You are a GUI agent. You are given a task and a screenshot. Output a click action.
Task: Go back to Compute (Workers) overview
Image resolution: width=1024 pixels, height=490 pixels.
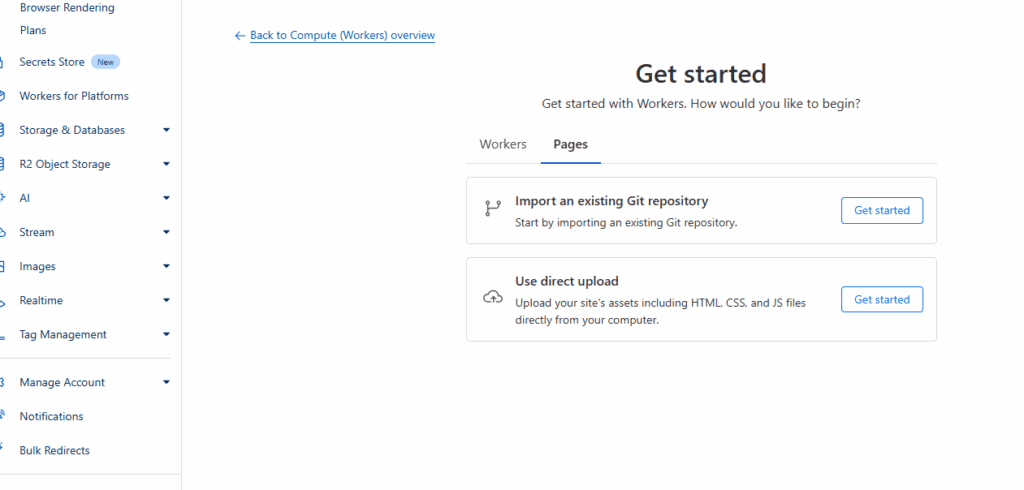342,35
